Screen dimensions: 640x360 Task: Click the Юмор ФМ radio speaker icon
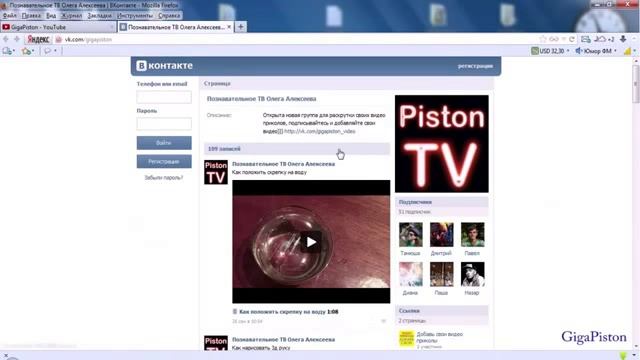[x=578, y=51]
